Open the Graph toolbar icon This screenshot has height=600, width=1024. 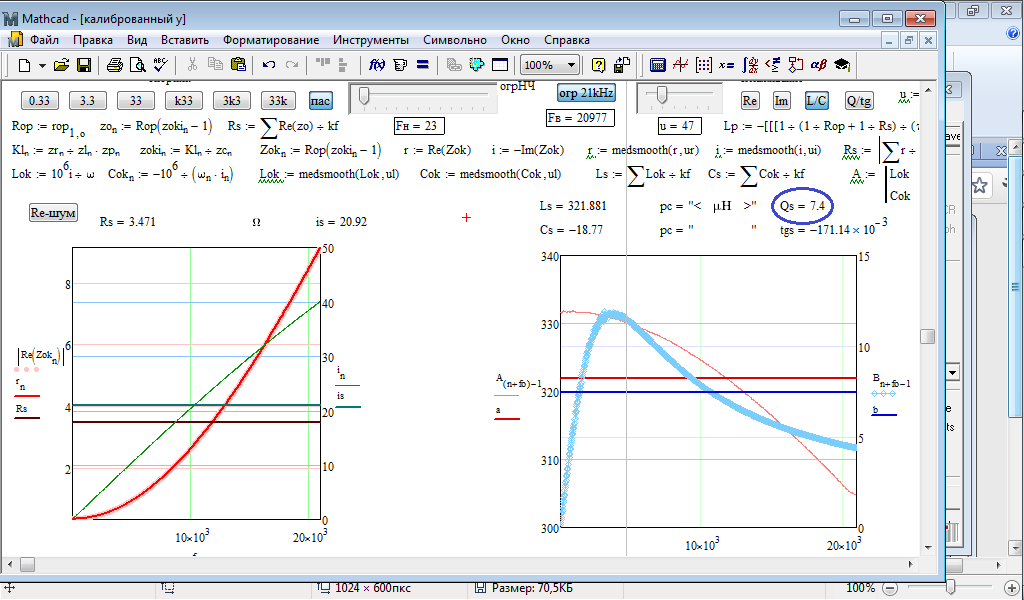(x=680, y=65)
